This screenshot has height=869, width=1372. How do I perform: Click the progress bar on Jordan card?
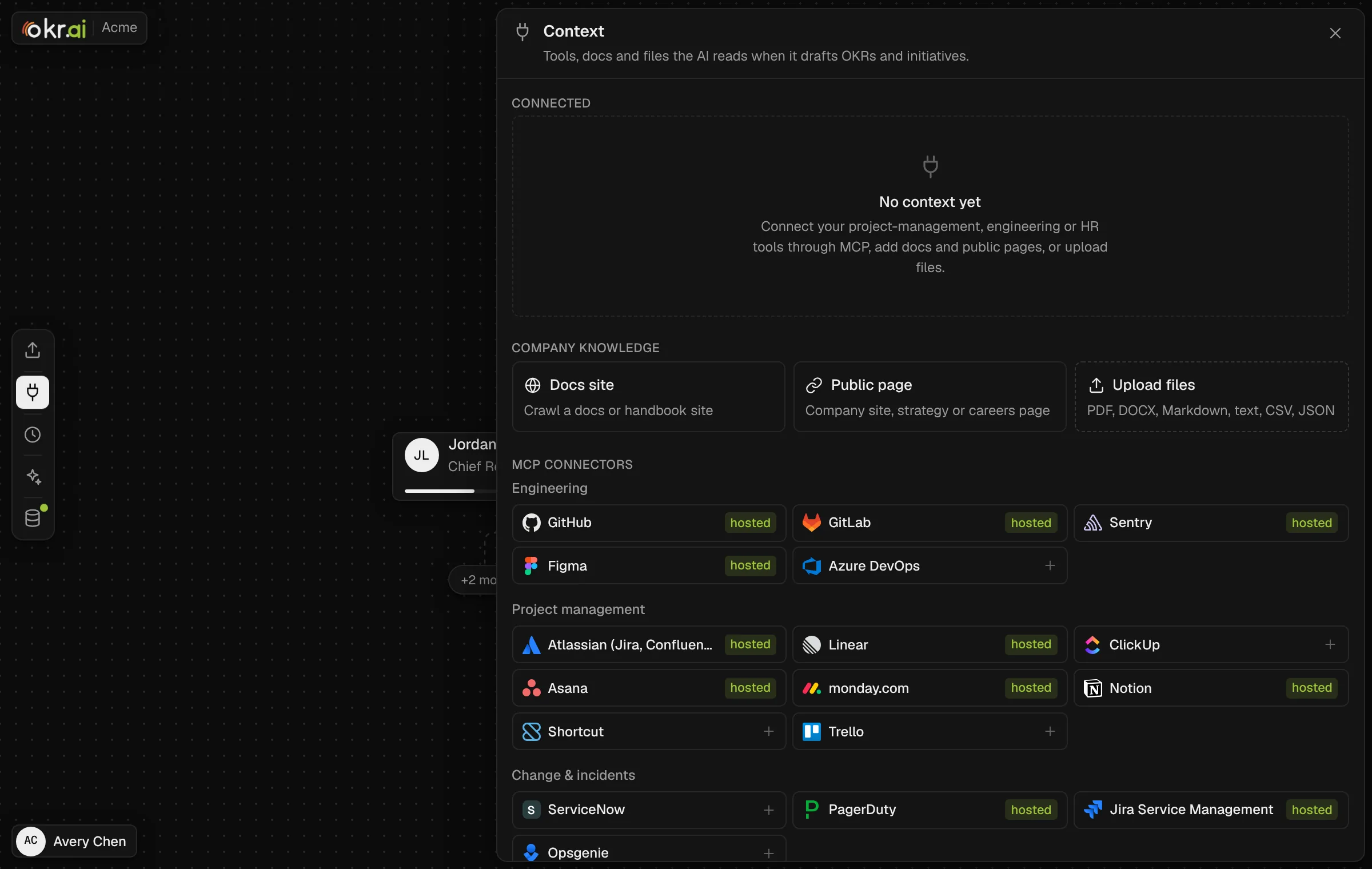coord(450,491)
